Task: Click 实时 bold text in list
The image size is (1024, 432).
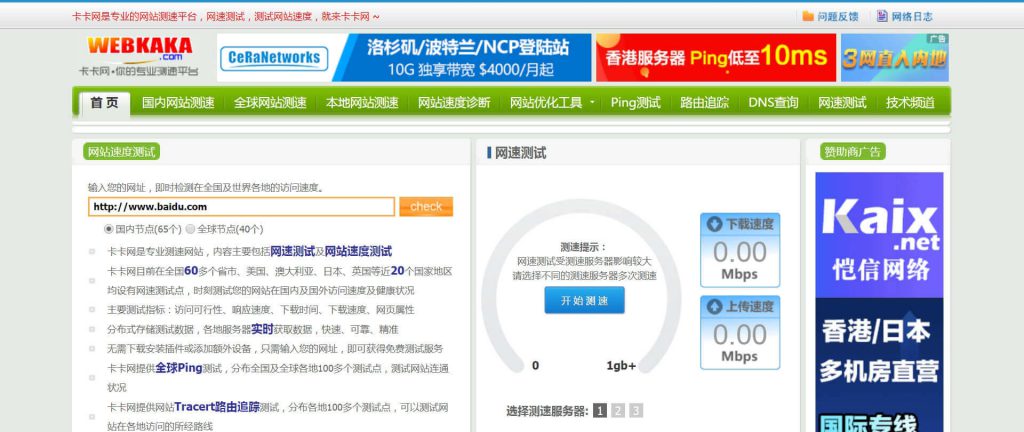Action: (262, 330)
